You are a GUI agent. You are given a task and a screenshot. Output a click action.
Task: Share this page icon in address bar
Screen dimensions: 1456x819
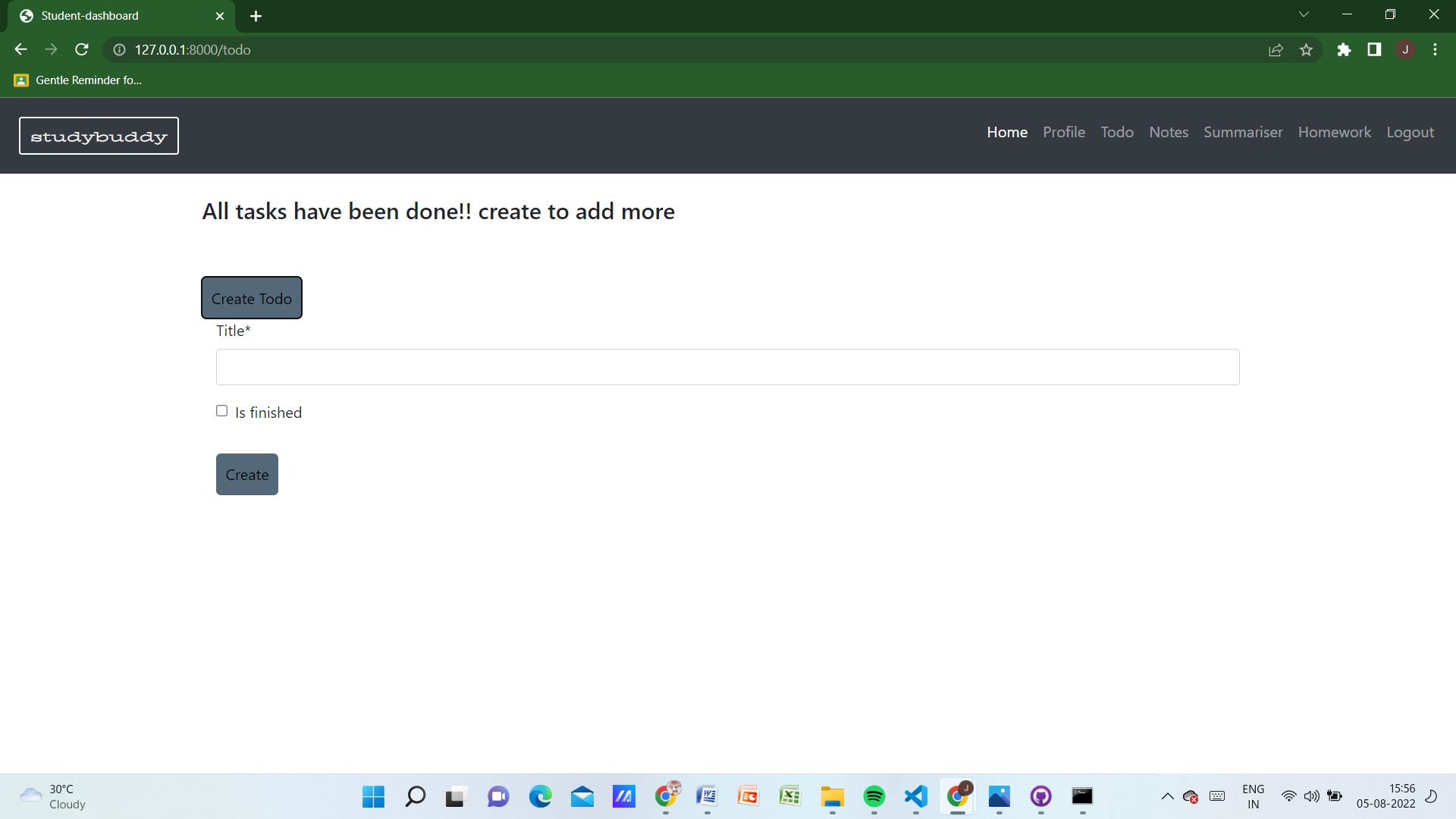coord(1276,50)
